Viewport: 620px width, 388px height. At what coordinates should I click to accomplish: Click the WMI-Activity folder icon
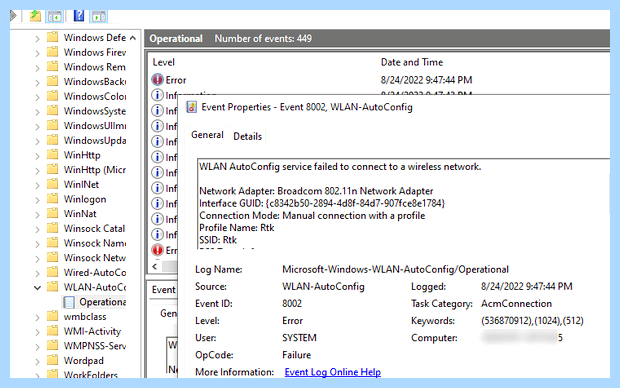click(x=53, y=331)
